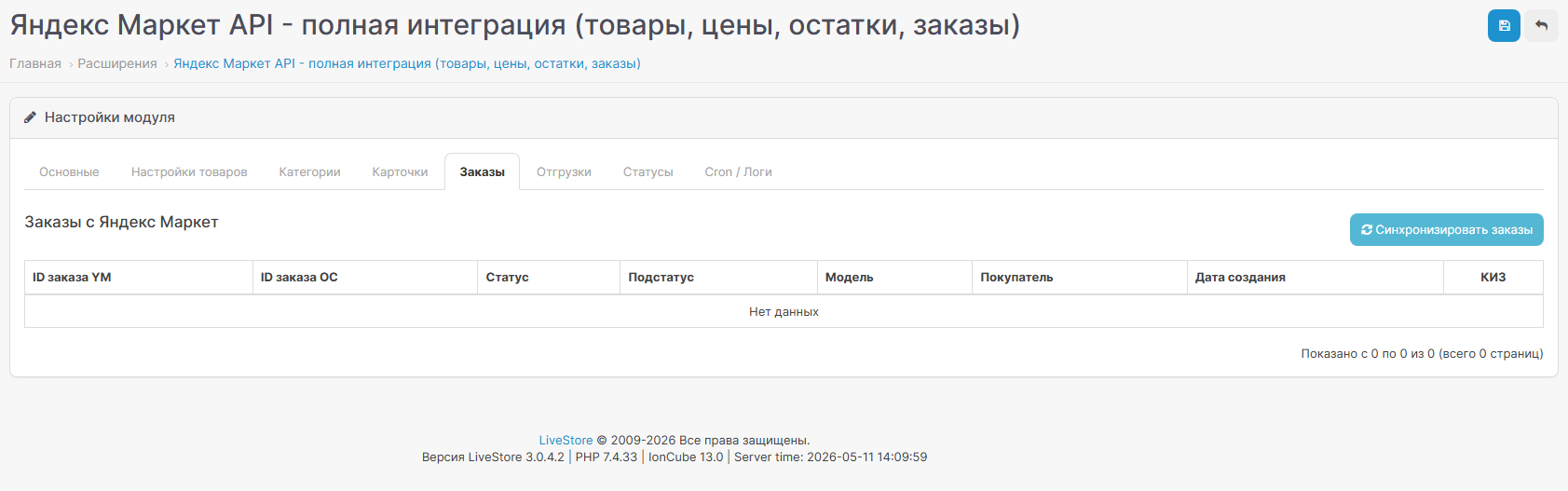Click the ID заказа YM column header
Screen dimensions: 1568x491
coord(139,278)
